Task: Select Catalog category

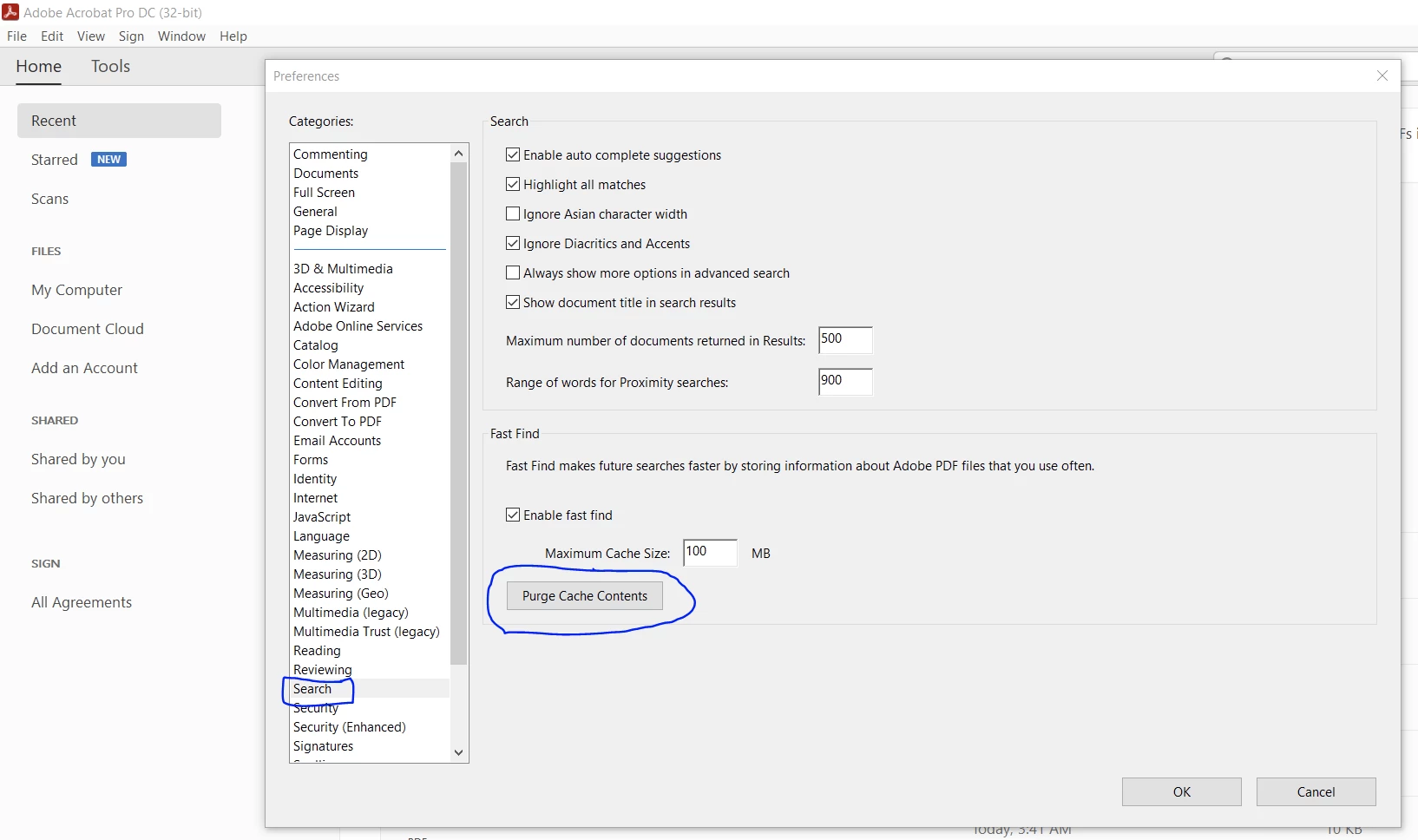Action: click(x=315, y=345)
